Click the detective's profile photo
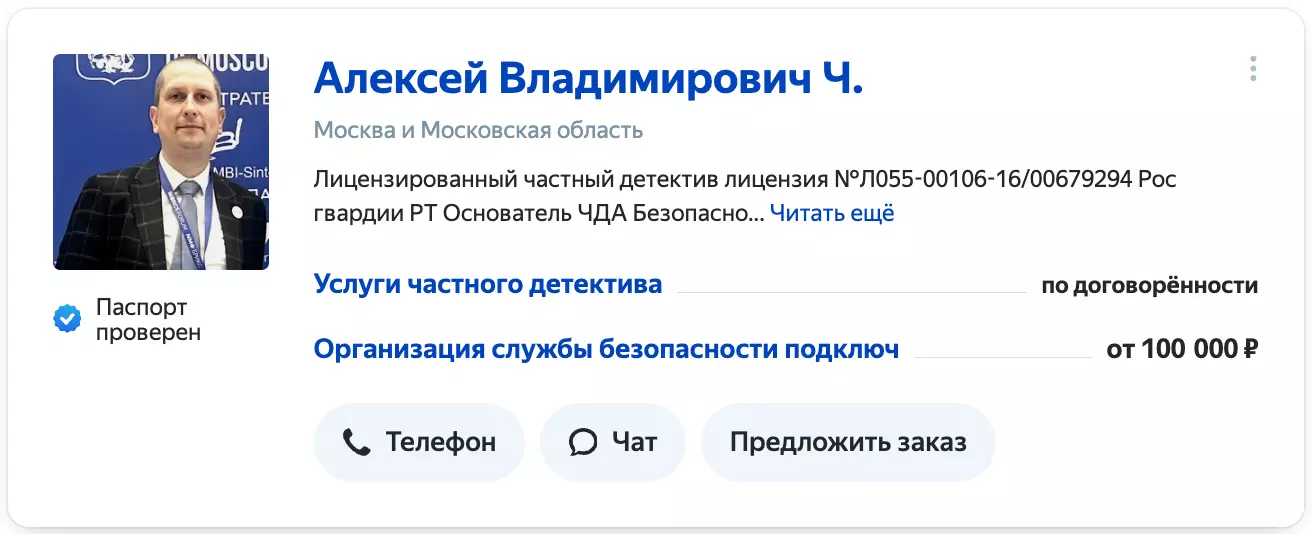Viewport: 1312px width, 534px height. point(161,162)
